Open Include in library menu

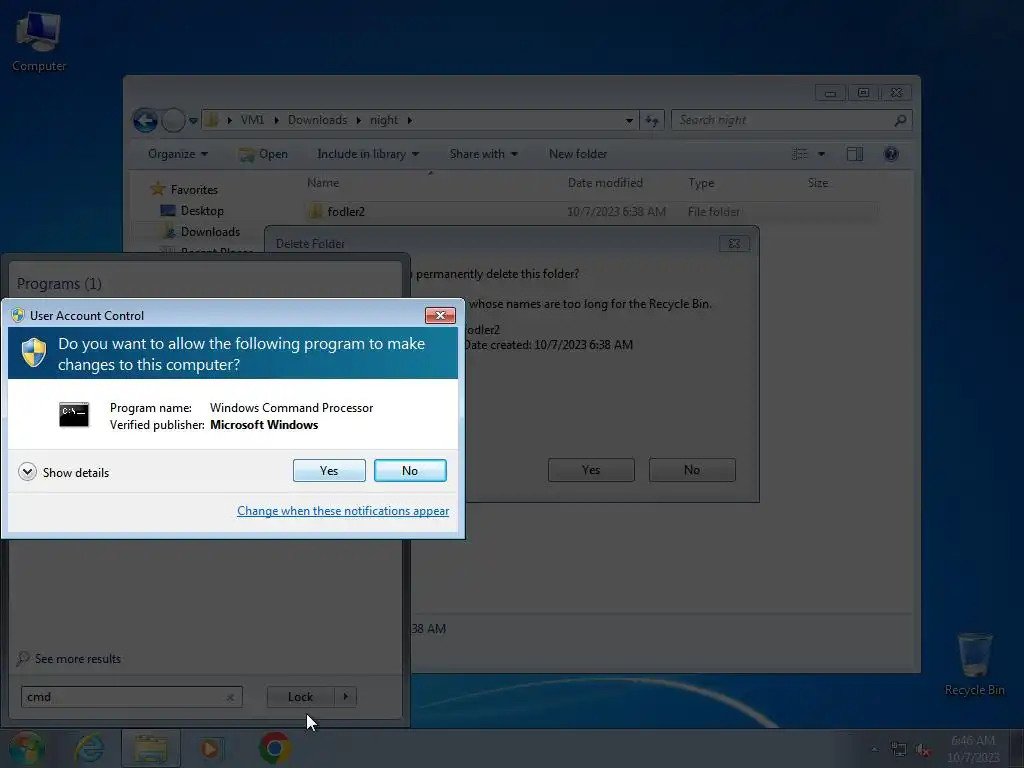click(368, 154)
